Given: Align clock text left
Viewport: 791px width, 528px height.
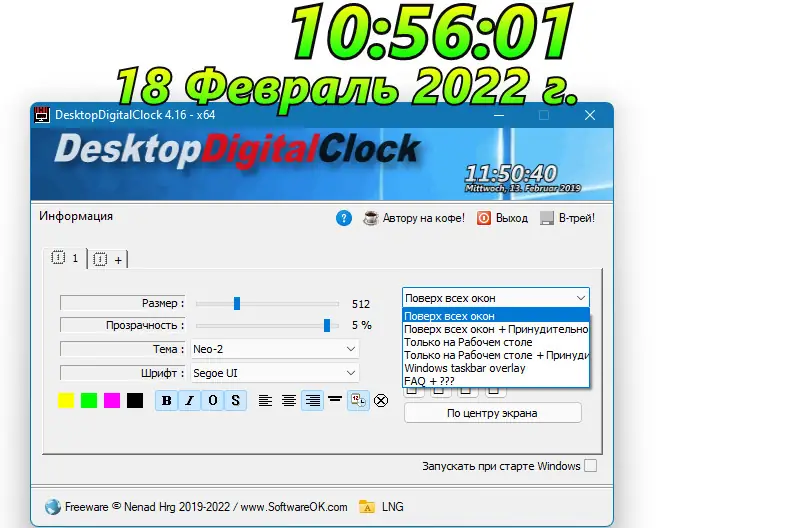Looking at the screenshot, I should point(265,401).
